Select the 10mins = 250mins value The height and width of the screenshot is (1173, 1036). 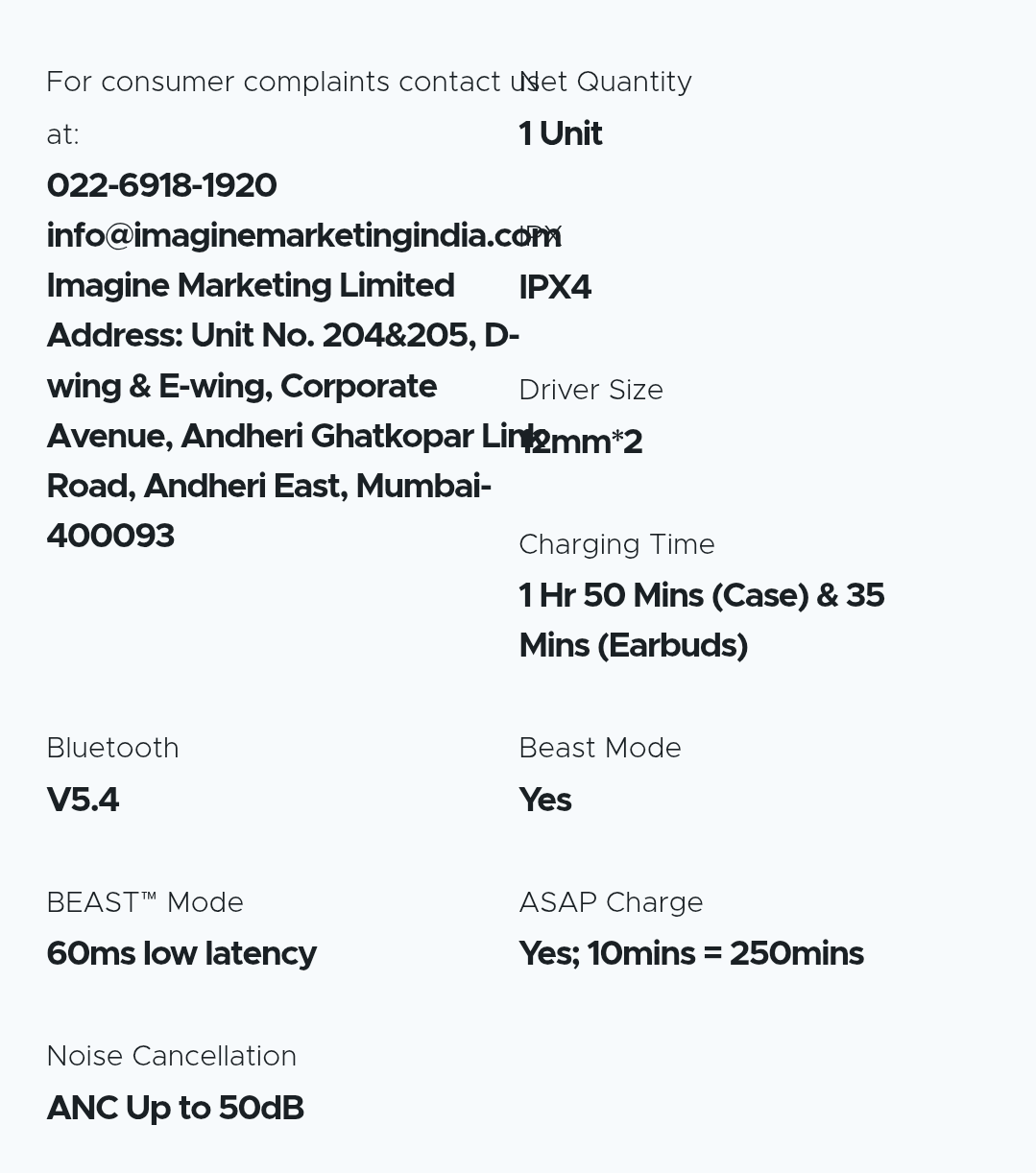691,954
